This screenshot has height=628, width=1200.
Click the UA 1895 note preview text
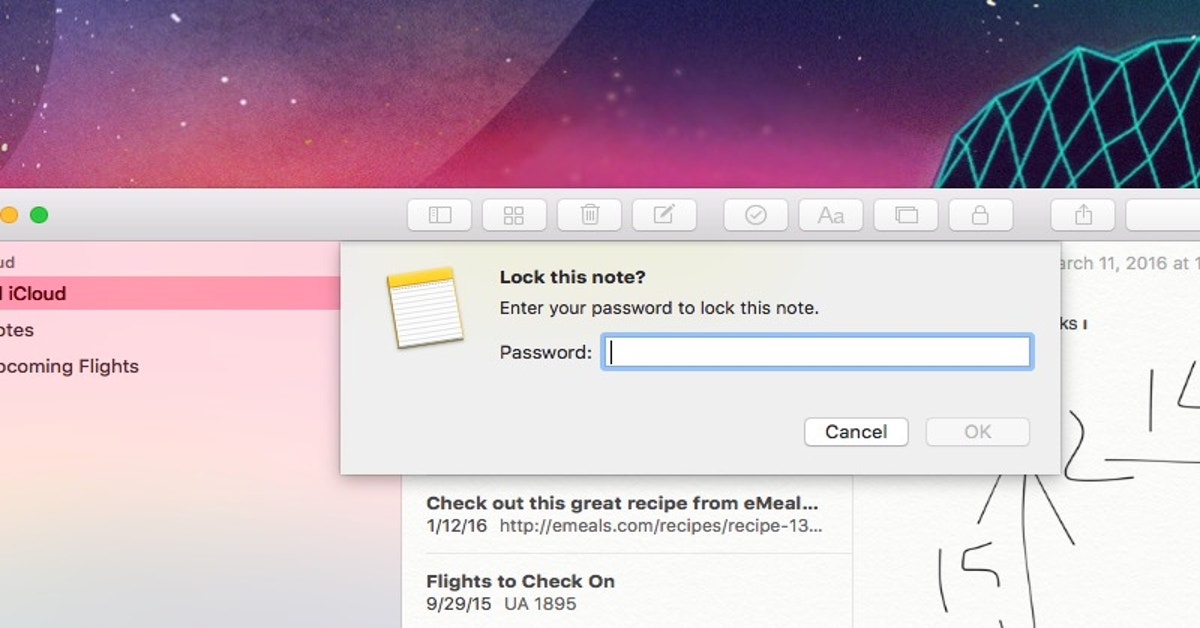tap(540, 604)
